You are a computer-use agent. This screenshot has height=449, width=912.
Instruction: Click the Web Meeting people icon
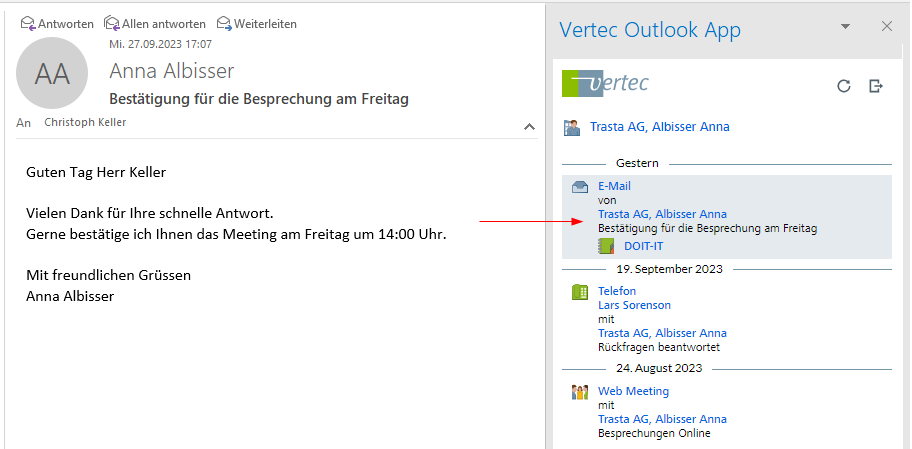579,392
